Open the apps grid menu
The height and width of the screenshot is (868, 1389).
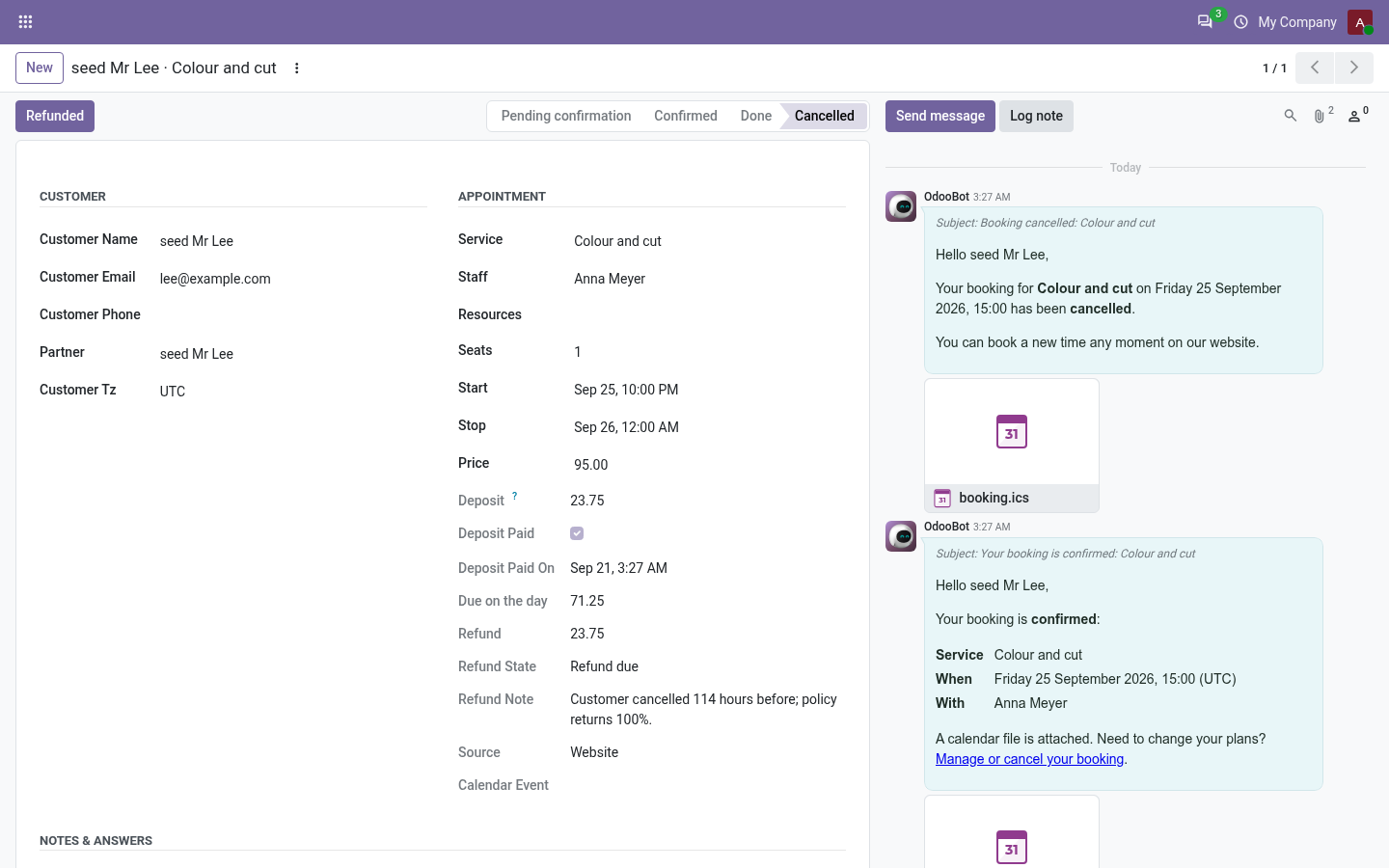click(26, 21)
